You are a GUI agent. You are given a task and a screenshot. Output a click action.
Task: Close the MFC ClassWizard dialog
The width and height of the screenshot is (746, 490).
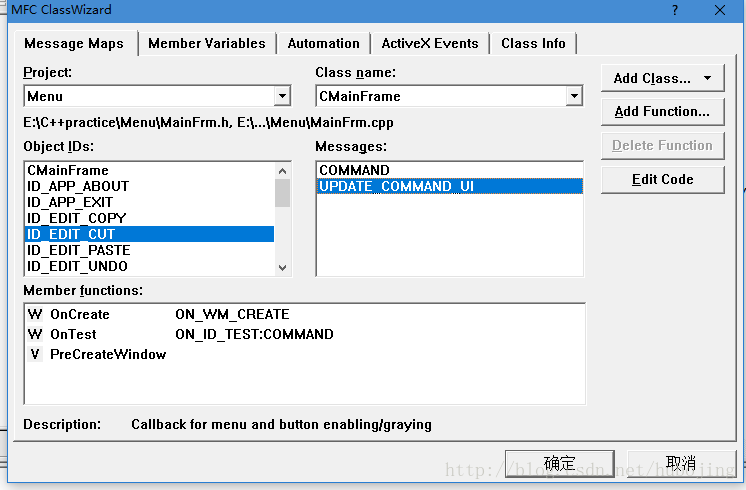coord(720,10)
